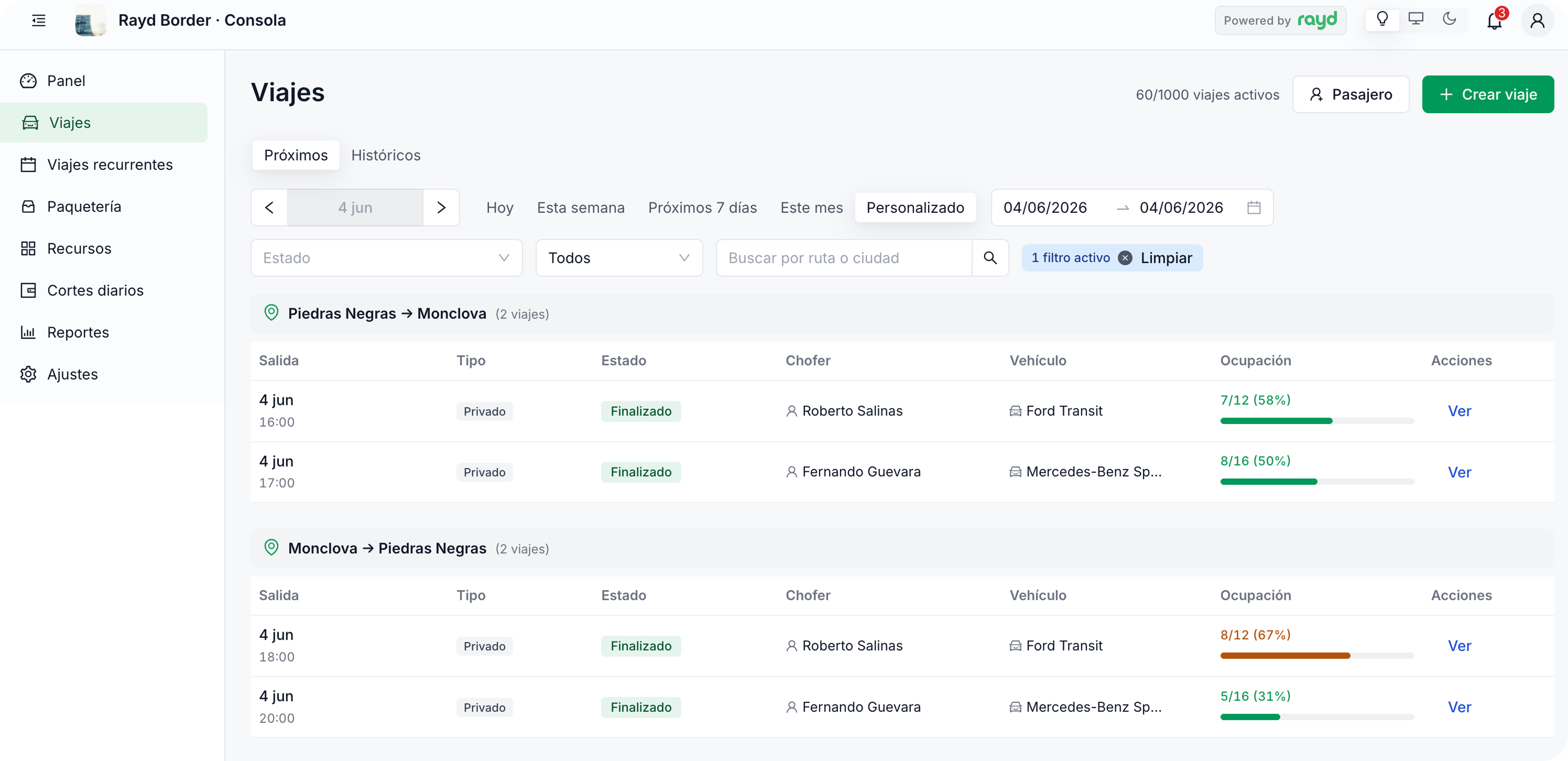Viewport: 1568px width, 761px height.
Task: Select Esta semana date range
Action: click(581, 208)
